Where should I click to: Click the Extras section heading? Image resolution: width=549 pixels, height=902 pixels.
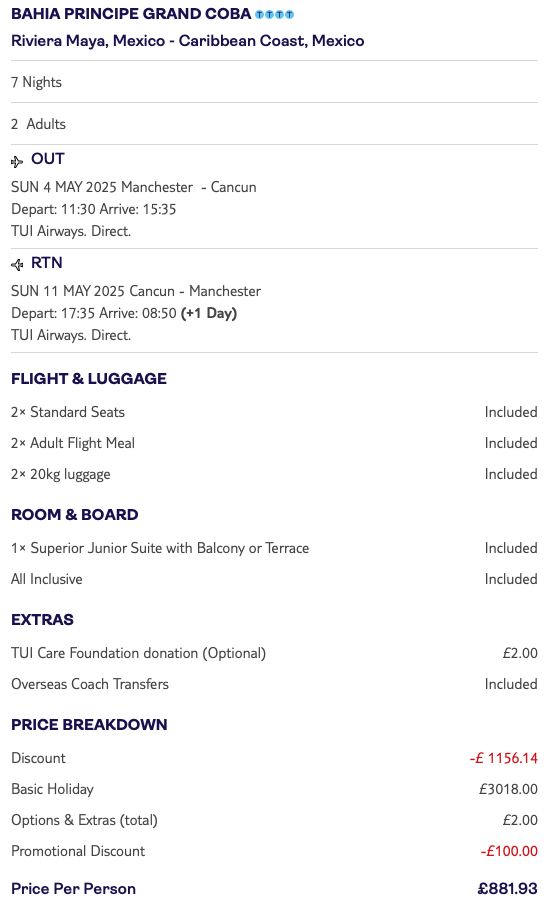click(x=42, y=620)
